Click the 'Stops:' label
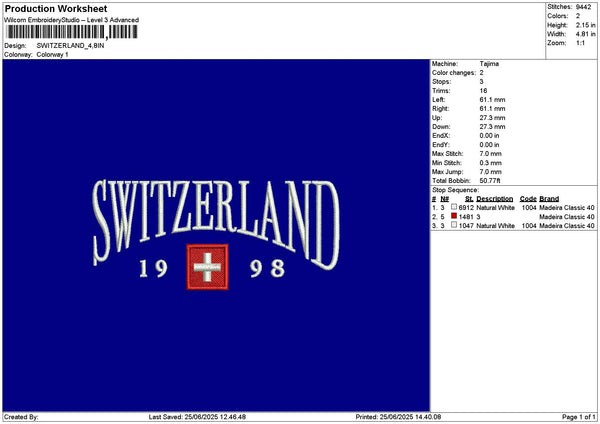Screen dimensions: 600x424 [441, 82]
